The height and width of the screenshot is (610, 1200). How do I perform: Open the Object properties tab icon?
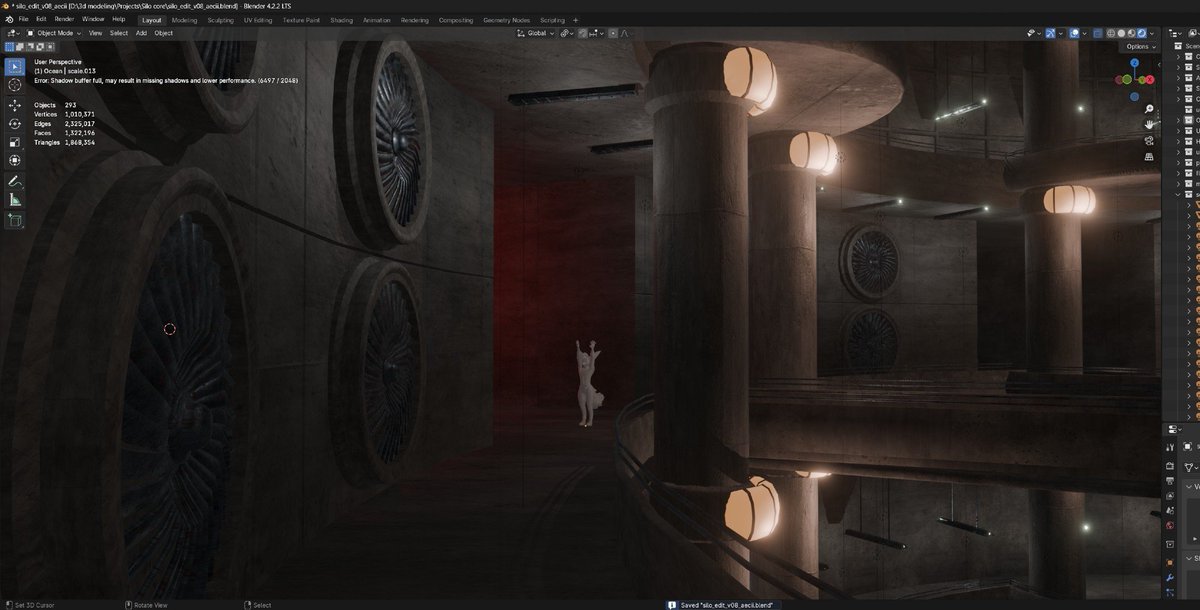[1170, 562]
